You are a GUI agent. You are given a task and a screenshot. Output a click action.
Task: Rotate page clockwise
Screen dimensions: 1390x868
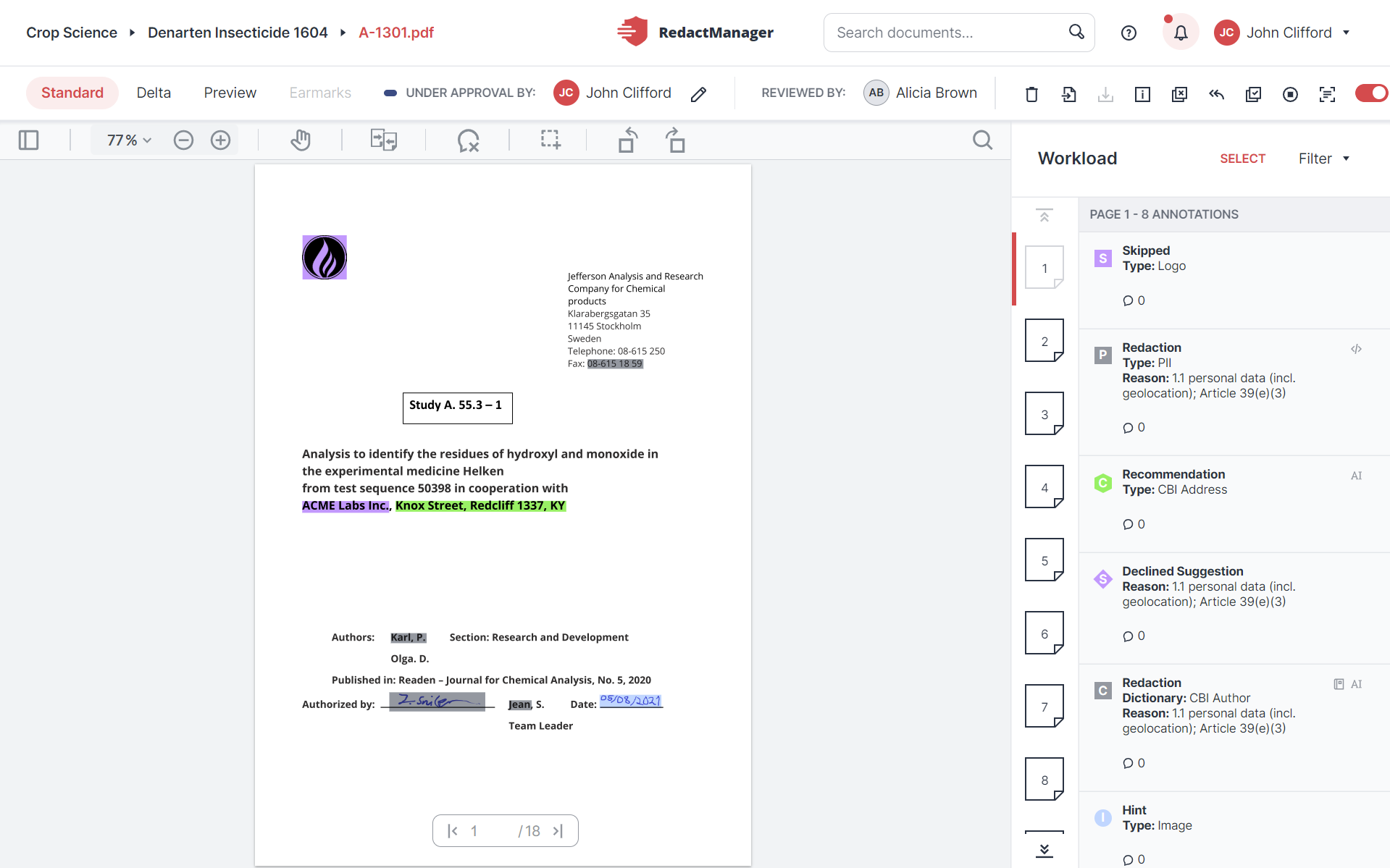click(x=675, y=140)
